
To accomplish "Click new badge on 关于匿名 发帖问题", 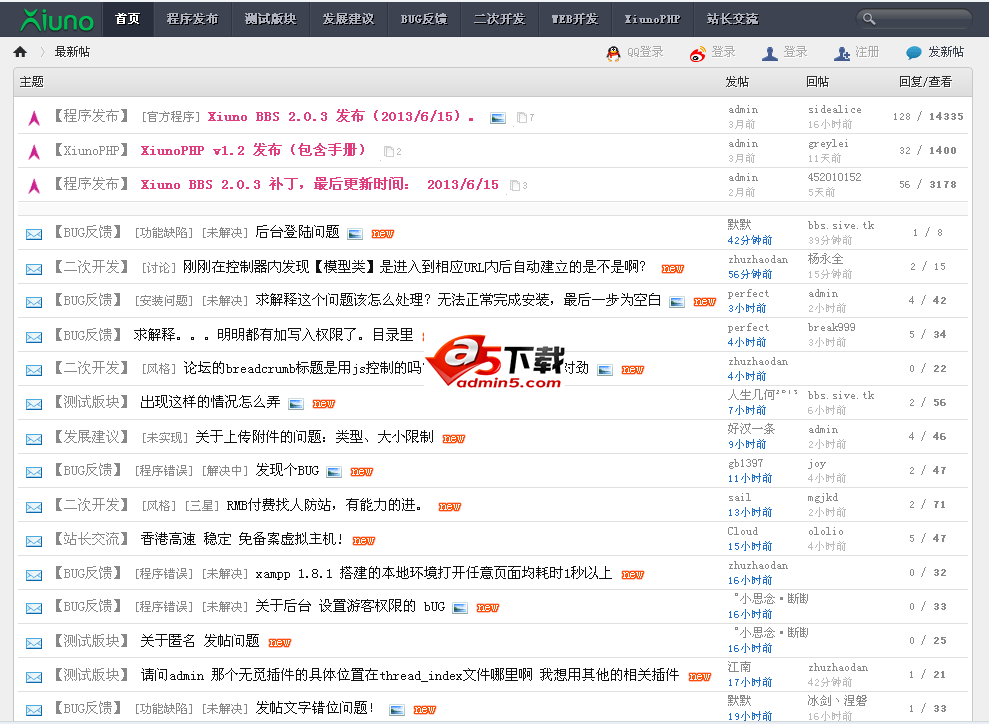I will pos(279,643).
